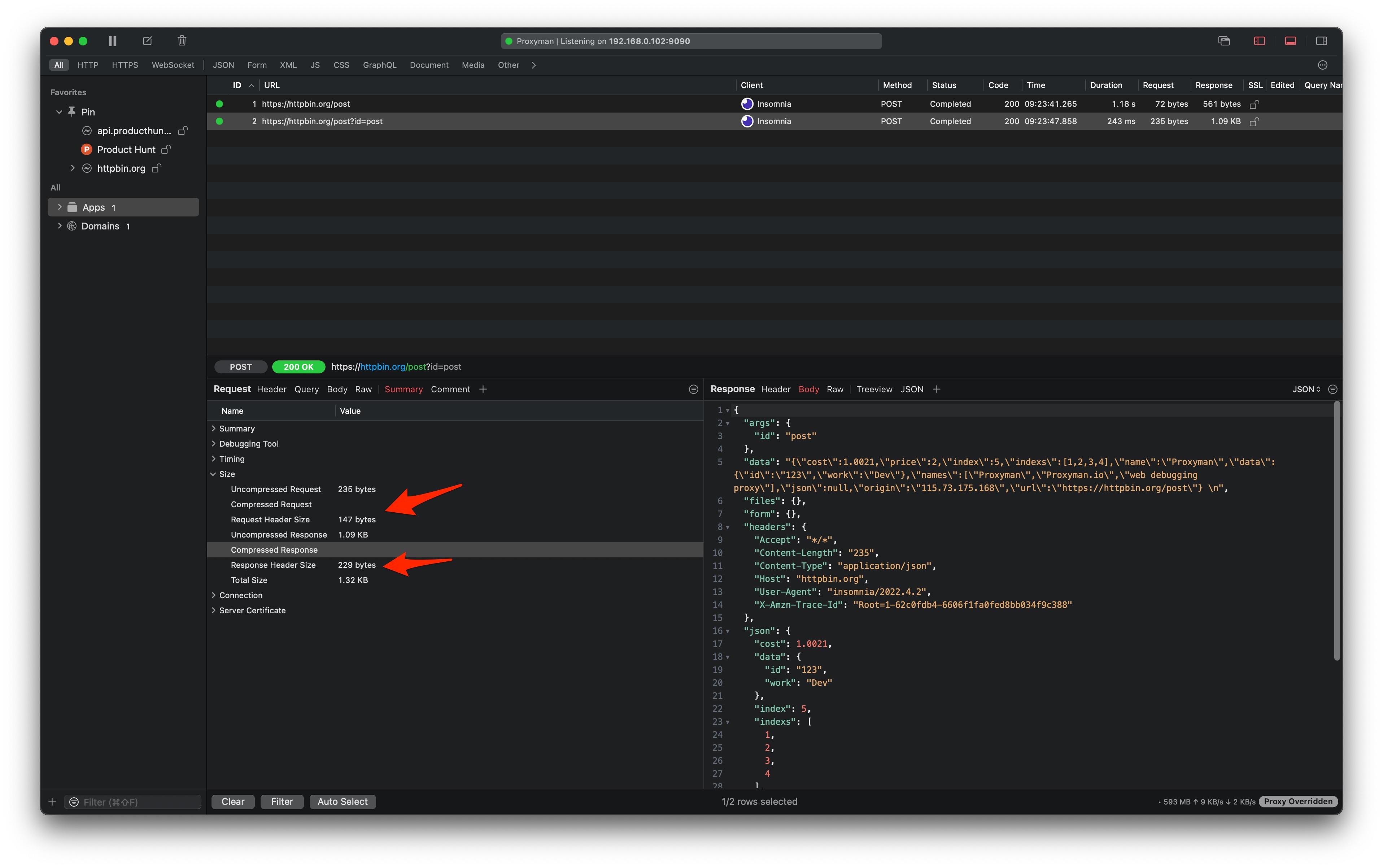Toggle the bottom panel layout icon

pos(1290,41)
